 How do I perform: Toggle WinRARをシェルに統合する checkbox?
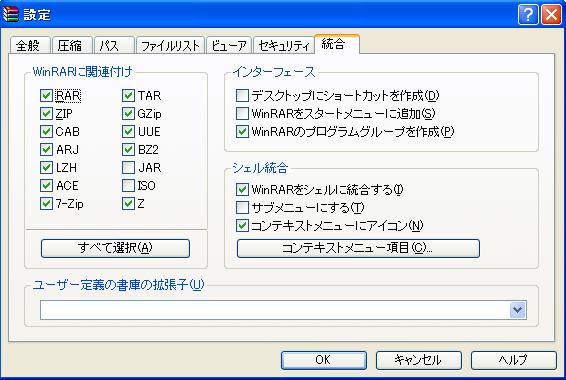click(x=242, y=189)
